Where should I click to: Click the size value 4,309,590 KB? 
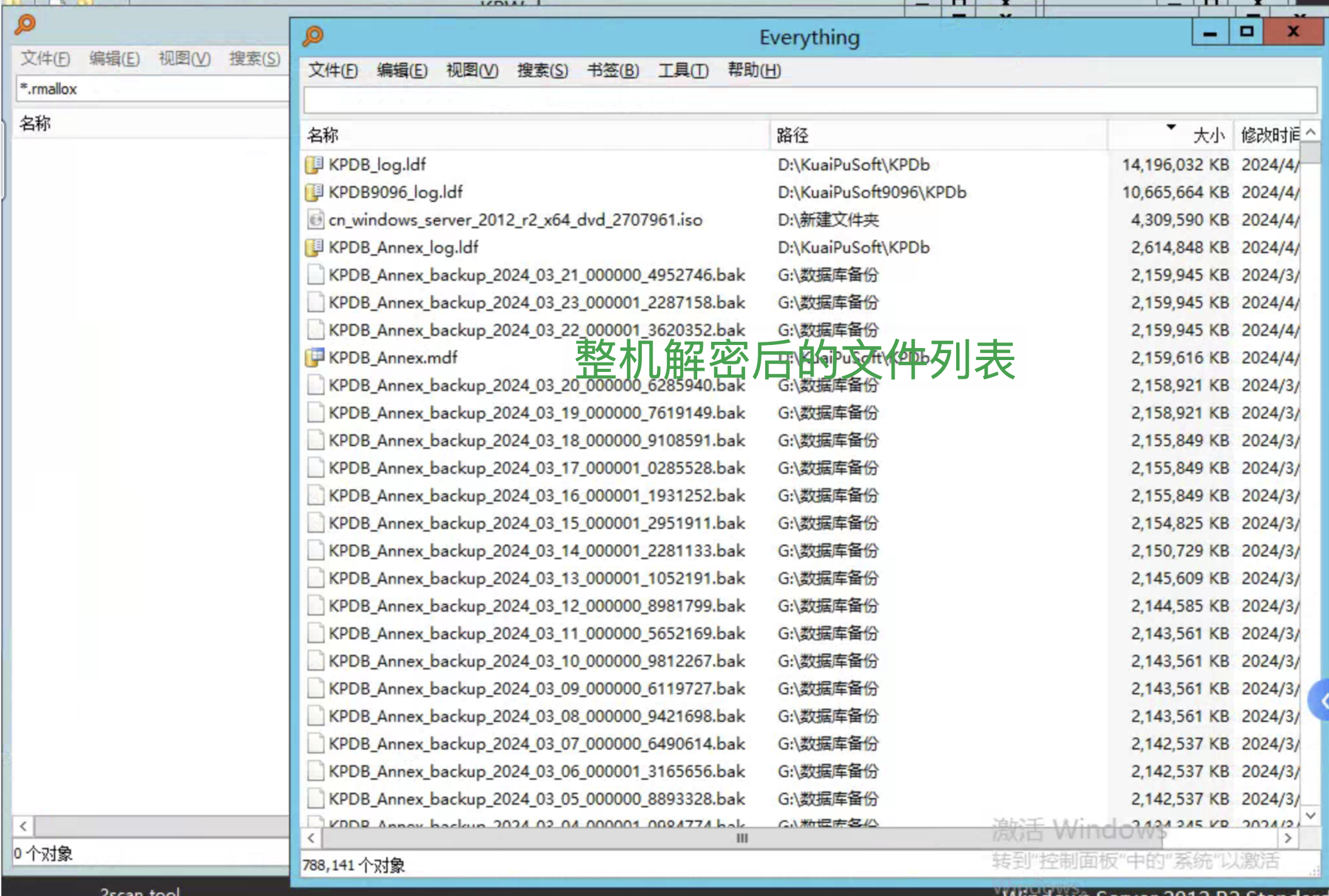coord(1179,220)
